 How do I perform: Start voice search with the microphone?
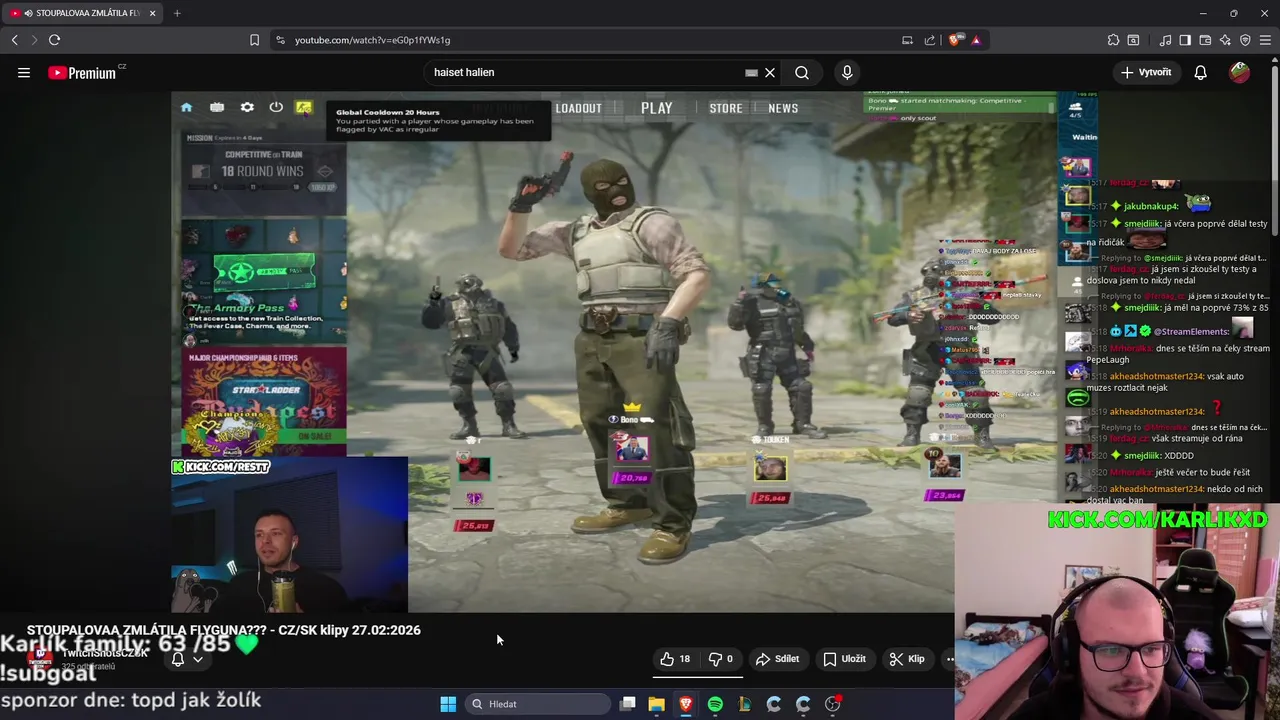pos(847,72)
